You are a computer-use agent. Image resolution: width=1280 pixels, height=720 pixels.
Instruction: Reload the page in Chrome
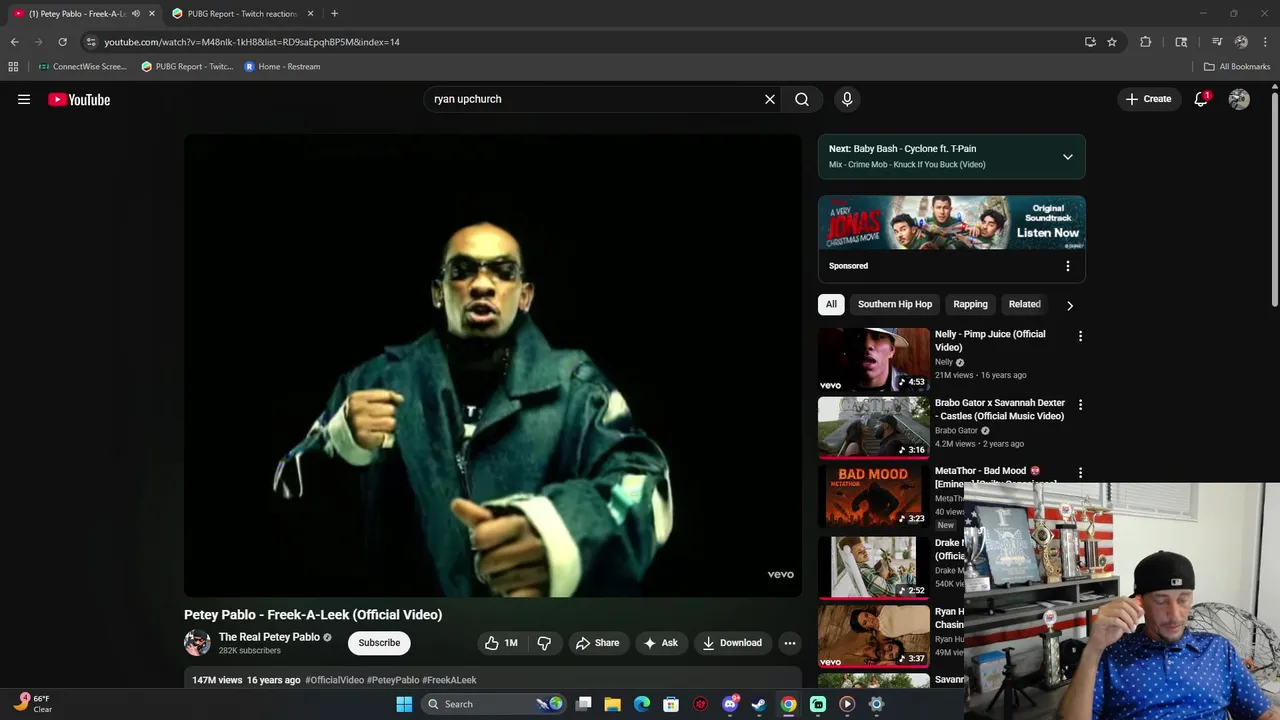[62, 42]
